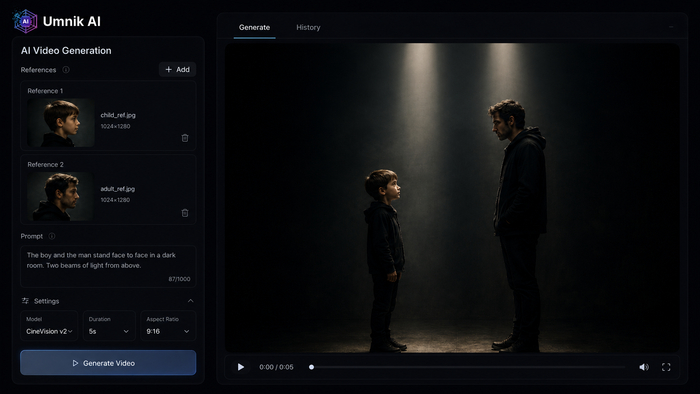The width and height of the screenshot is (700, 394).
Task: Switch to the History tab
Action: pos(308,27)
